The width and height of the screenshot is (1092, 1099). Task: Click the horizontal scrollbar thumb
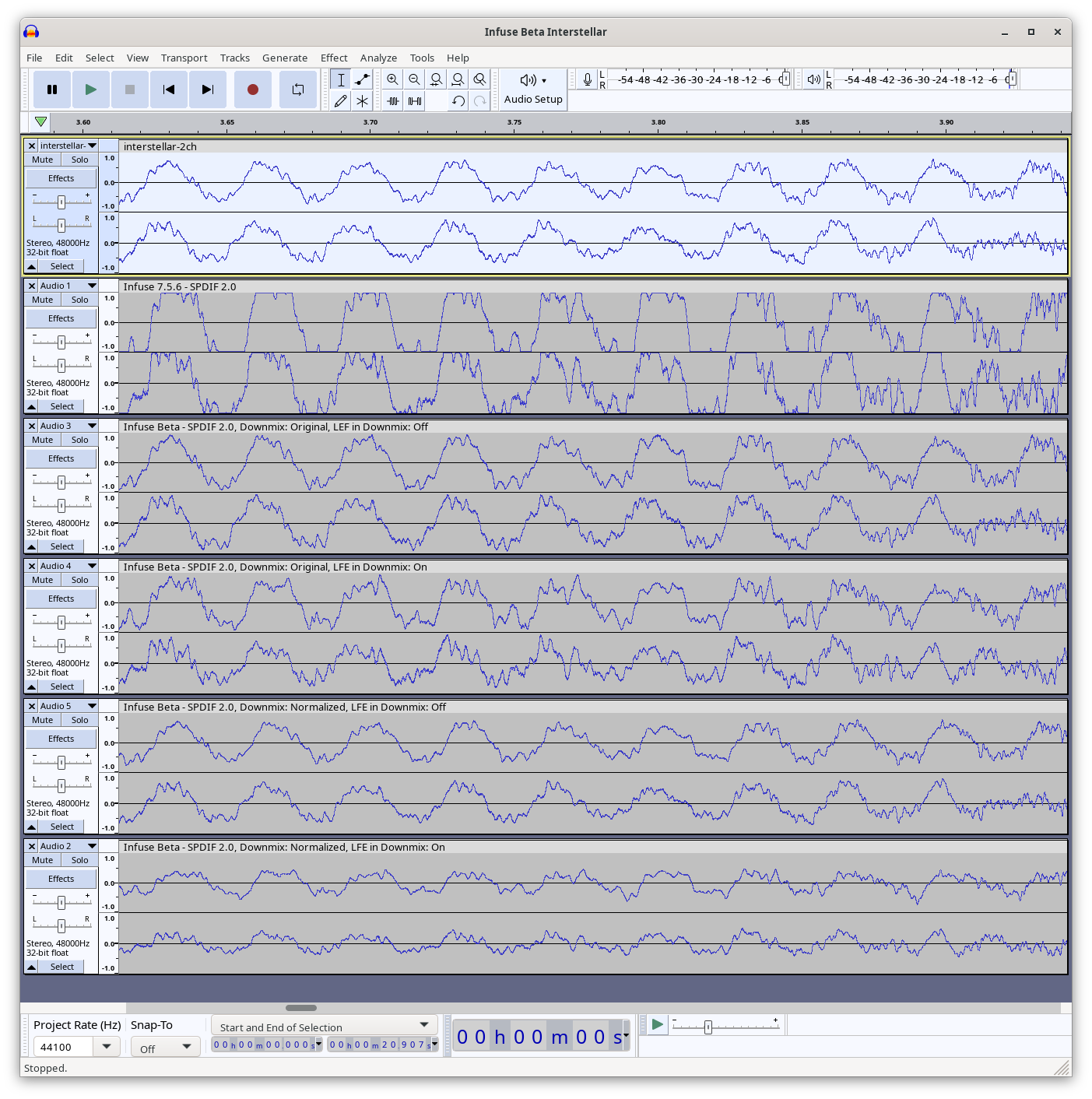pos(301,1008)
